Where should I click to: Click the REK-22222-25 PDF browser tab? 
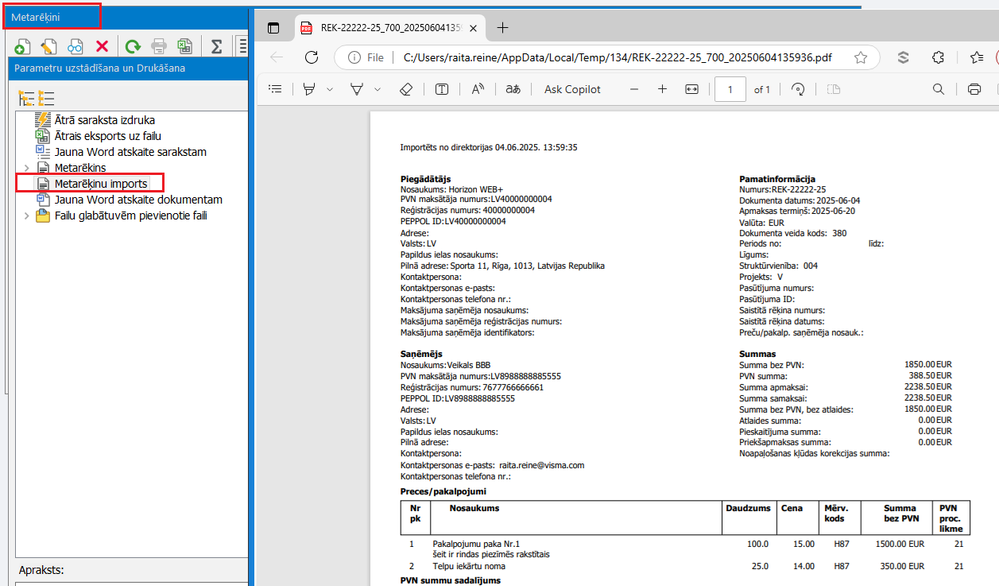click(391, 28)
